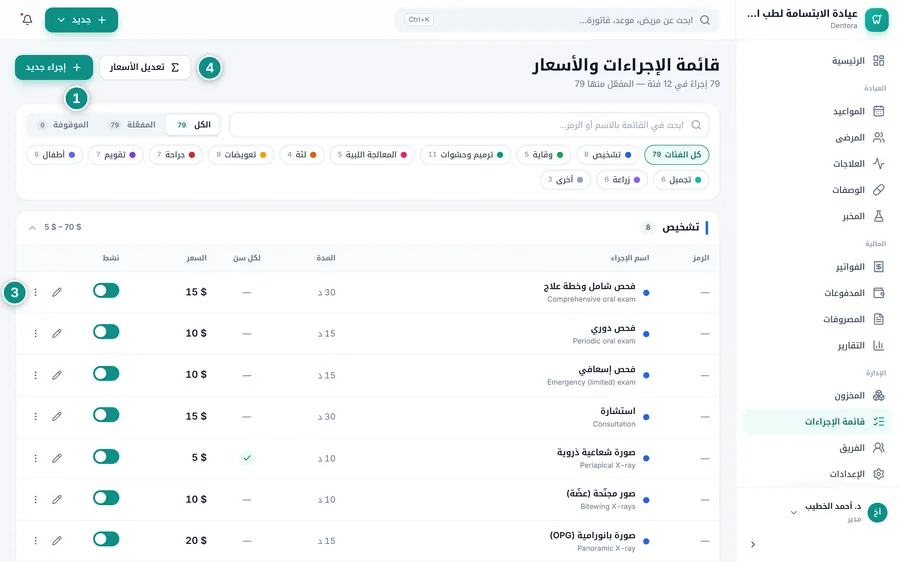Viewport: 900px width, 562px height.
Task: Click تعديل الأسعار button
Action: tap(145, 67)
